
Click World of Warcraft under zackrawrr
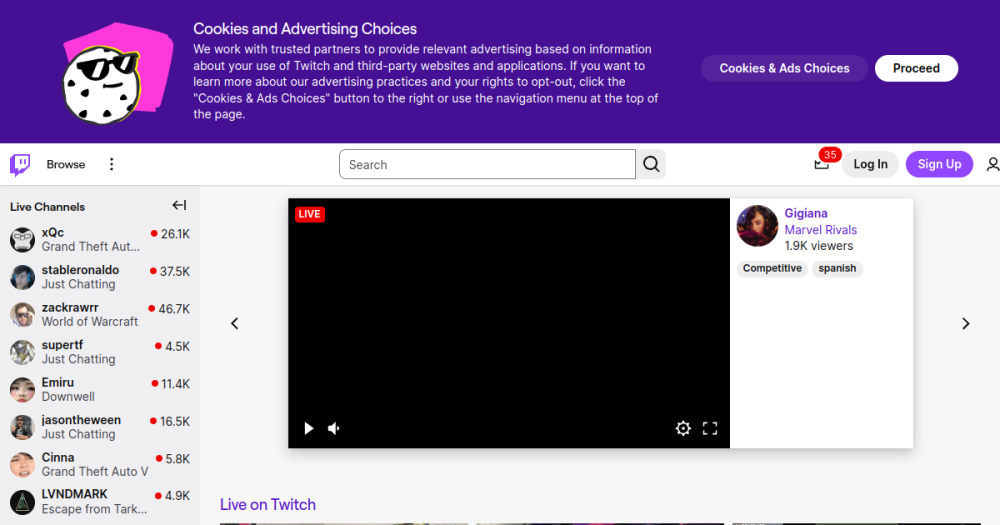point(90,322)
